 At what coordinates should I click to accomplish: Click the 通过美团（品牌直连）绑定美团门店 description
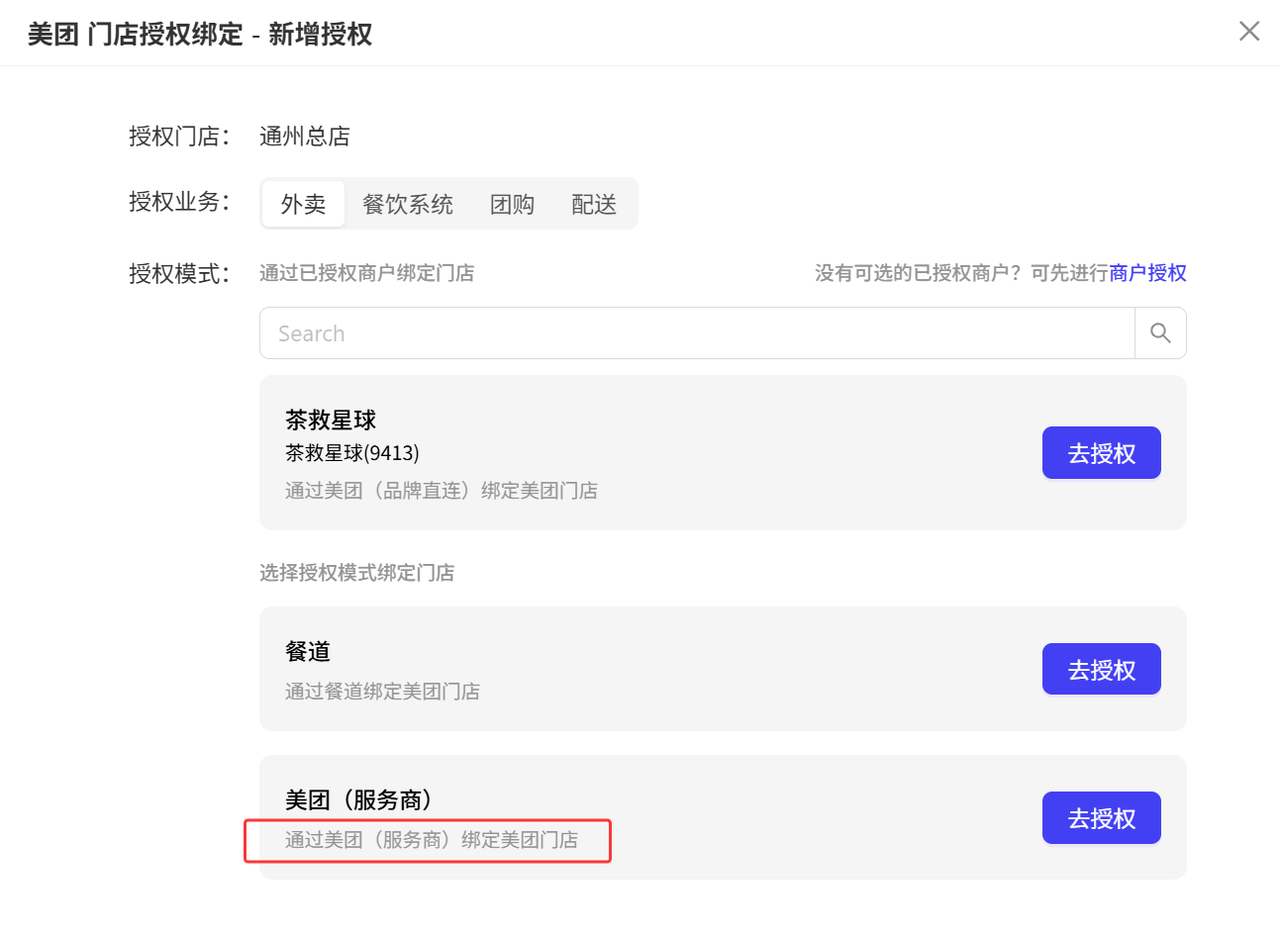441,491
